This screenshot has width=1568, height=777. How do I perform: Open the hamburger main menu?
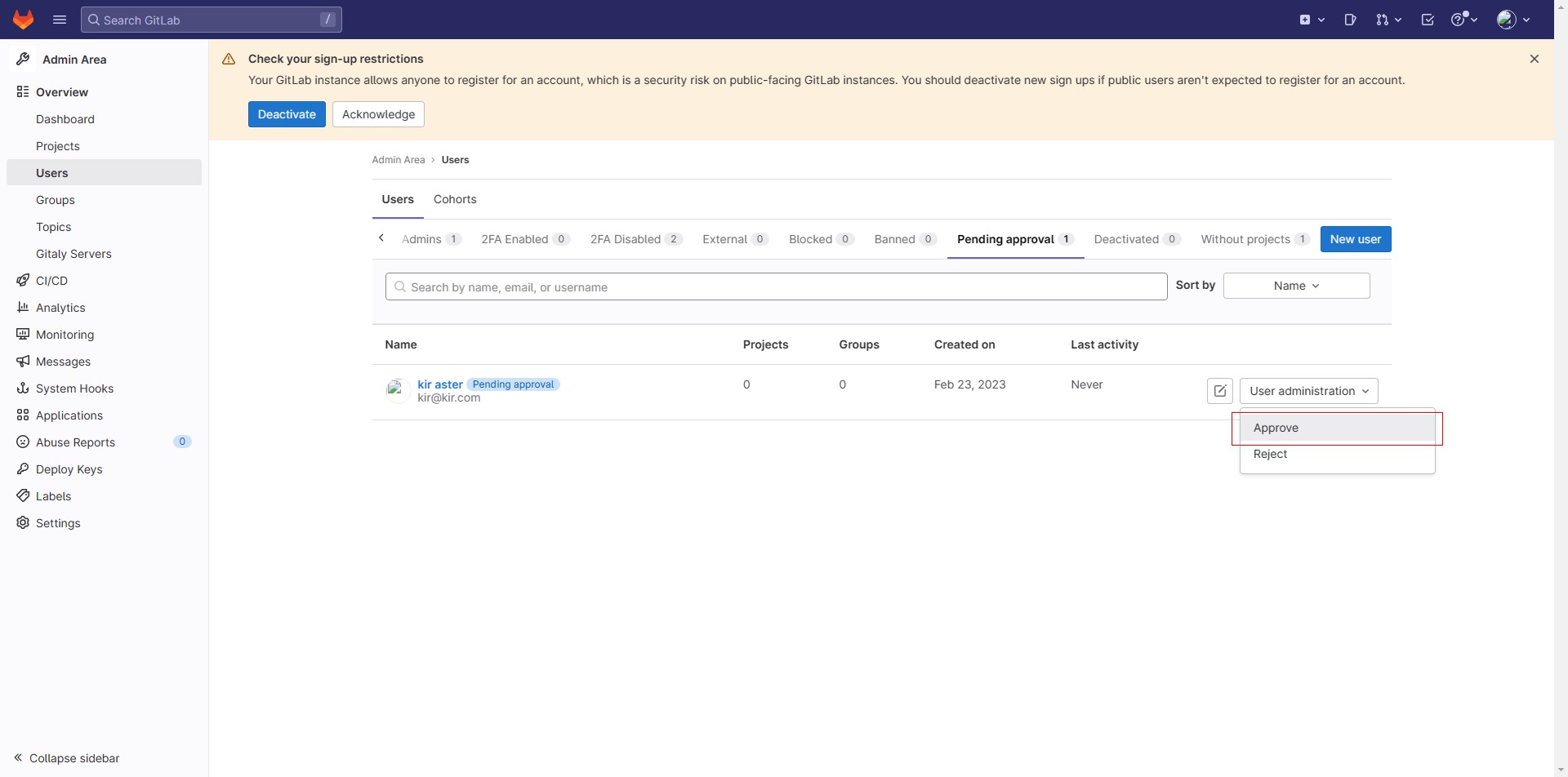point(60,20)
